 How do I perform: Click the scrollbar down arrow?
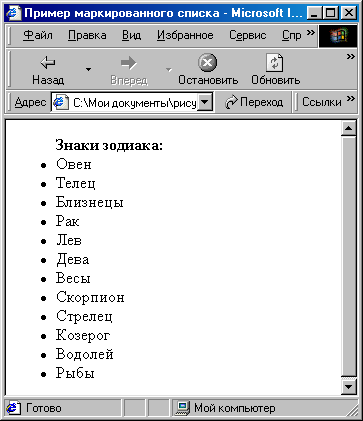(x=349, y=387)
